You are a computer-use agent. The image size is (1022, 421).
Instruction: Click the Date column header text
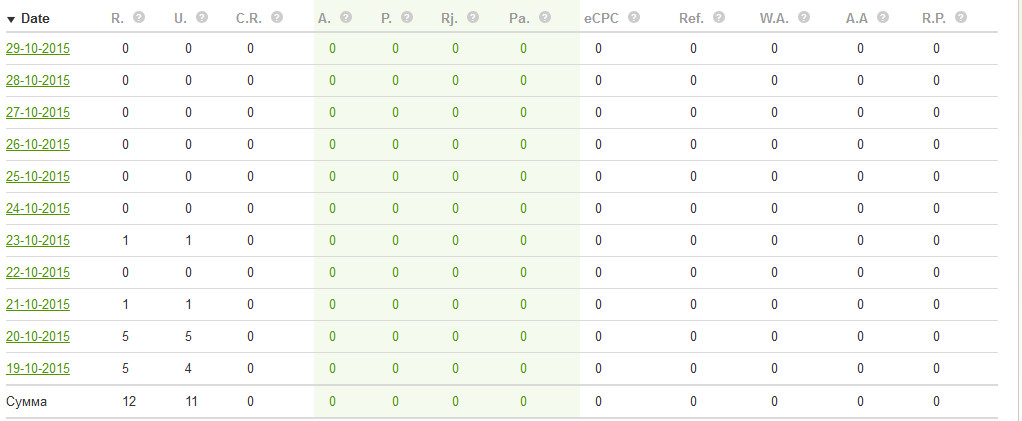coord(35,18)
